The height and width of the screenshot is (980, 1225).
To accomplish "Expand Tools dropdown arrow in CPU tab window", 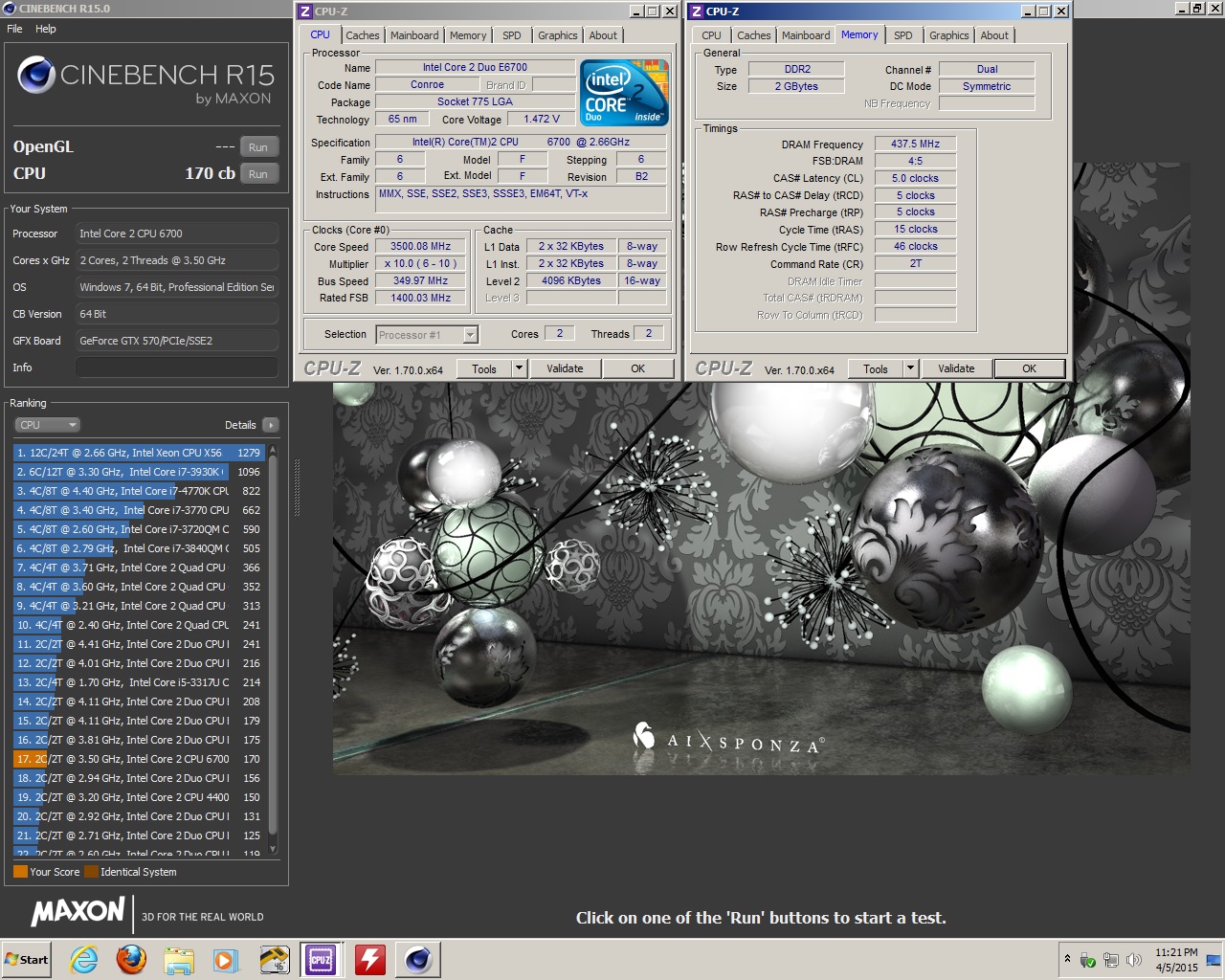I will pos(519,368).
